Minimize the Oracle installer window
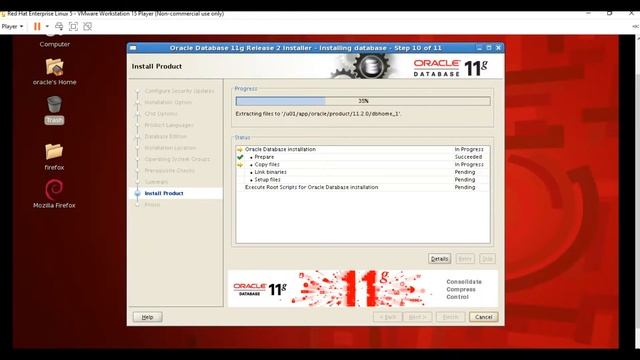The image size is (640, 360). [x=480, y=48]
